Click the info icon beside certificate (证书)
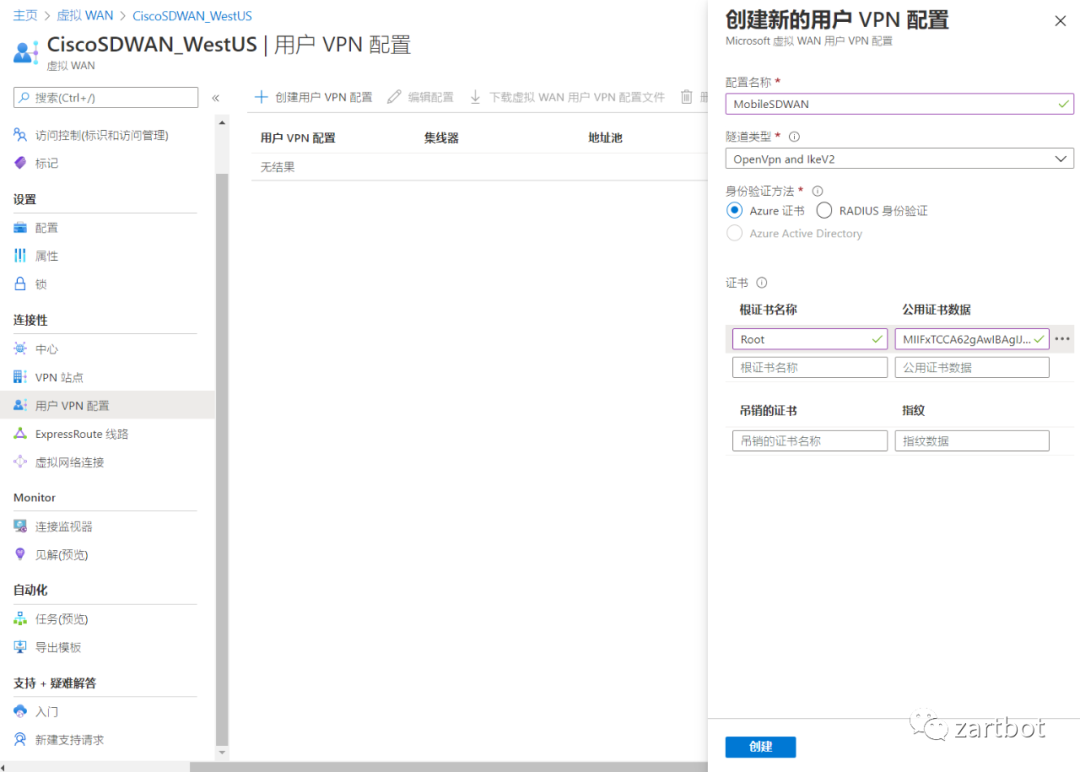The width and height of the screenshot is (1080, 772). 762,282
